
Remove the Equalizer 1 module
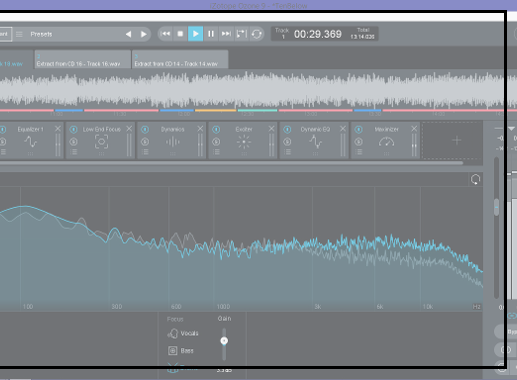pyautogui.click(x=58, y=129)
